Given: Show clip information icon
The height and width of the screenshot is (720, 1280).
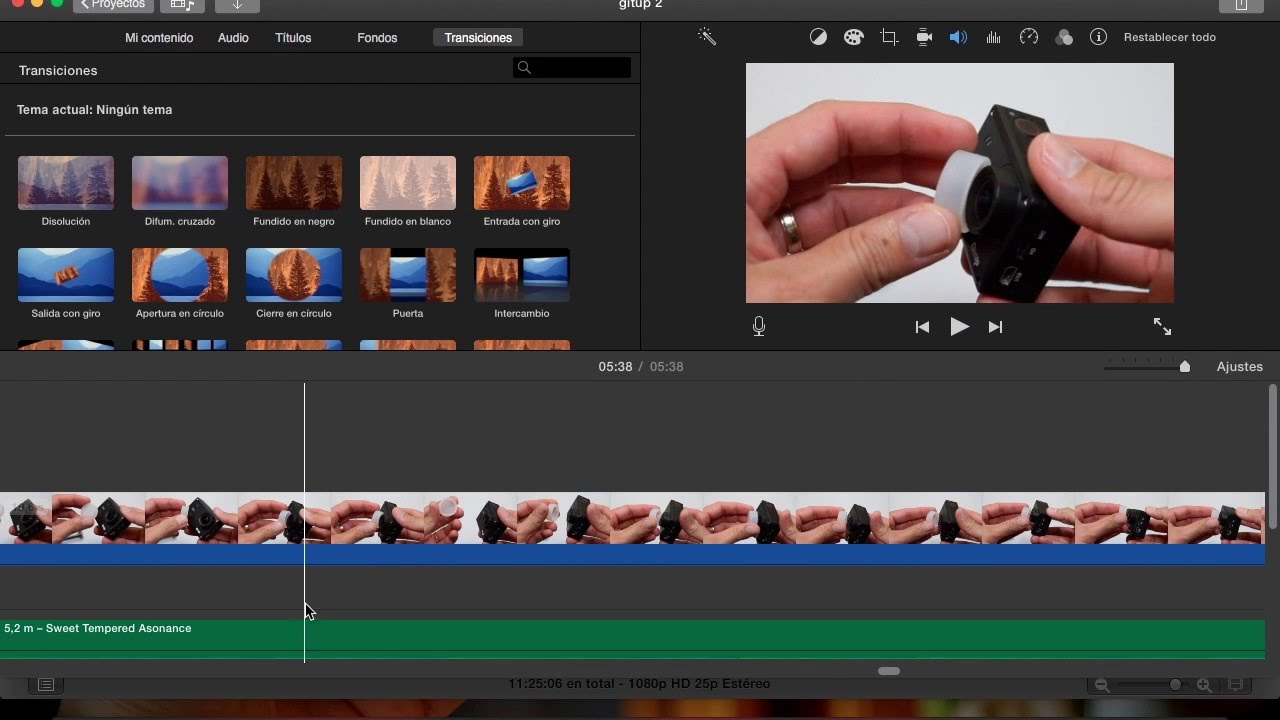Looking at the screenshot, I should click(1098, 37).
